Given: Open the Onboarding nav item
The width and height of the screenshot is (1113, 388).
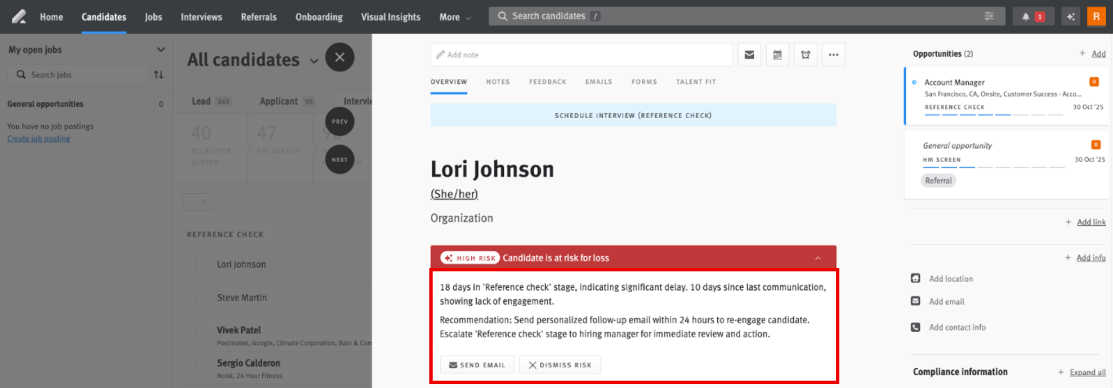Looking at the screenshot, I should click(x=319, y=17).
